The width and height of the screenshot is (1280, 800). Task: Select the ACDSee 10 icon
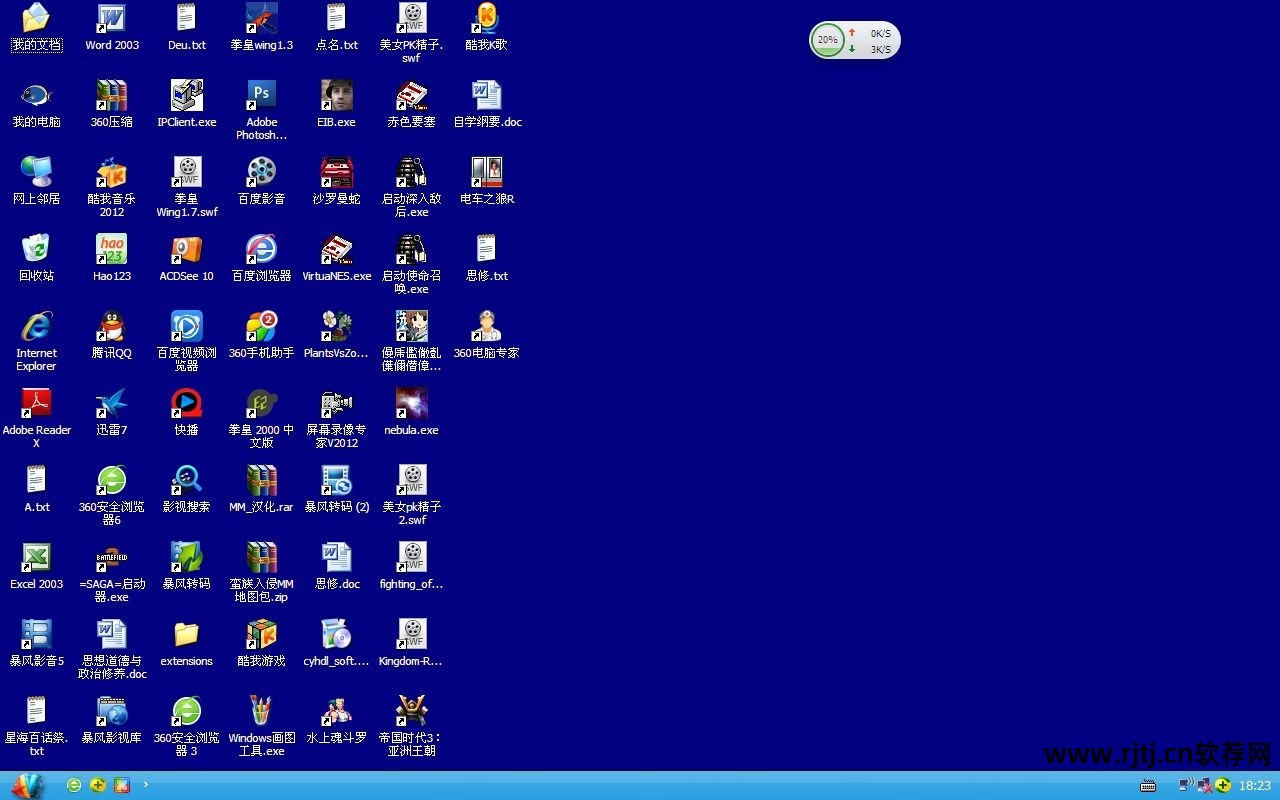tap(186, 250)
